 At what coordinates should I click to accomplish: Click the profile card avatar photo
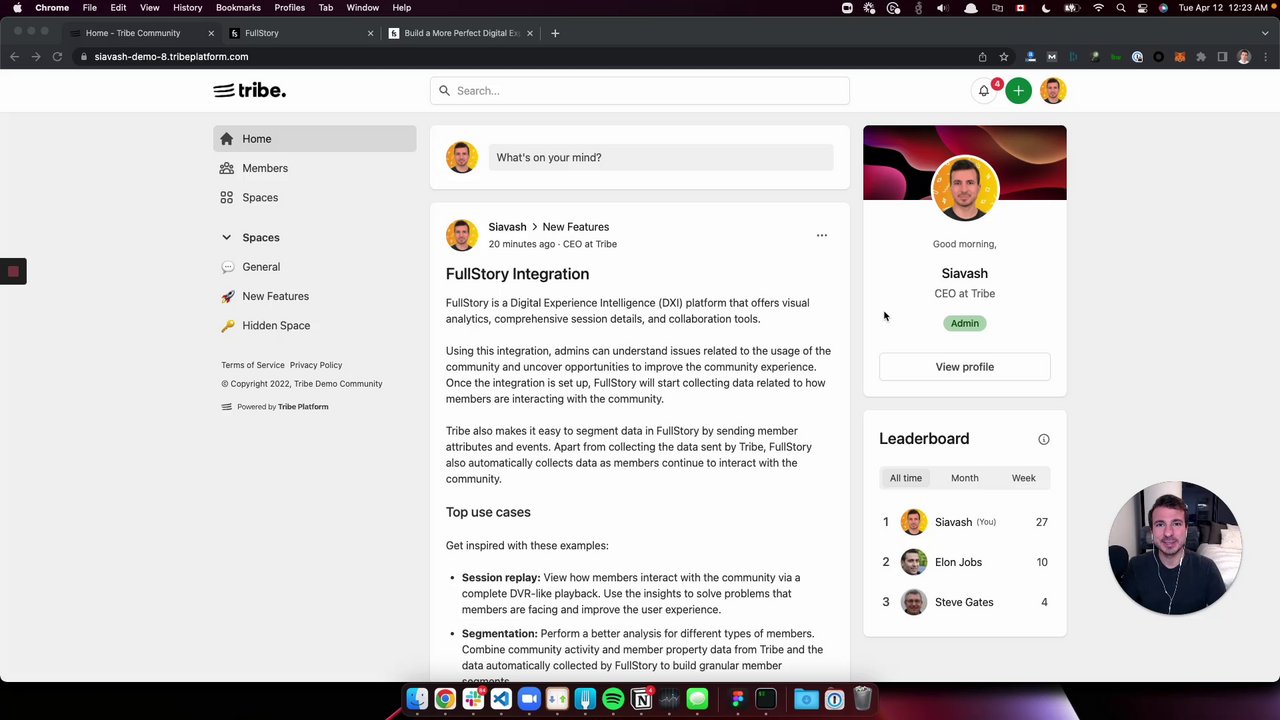[x=965, y=189]
